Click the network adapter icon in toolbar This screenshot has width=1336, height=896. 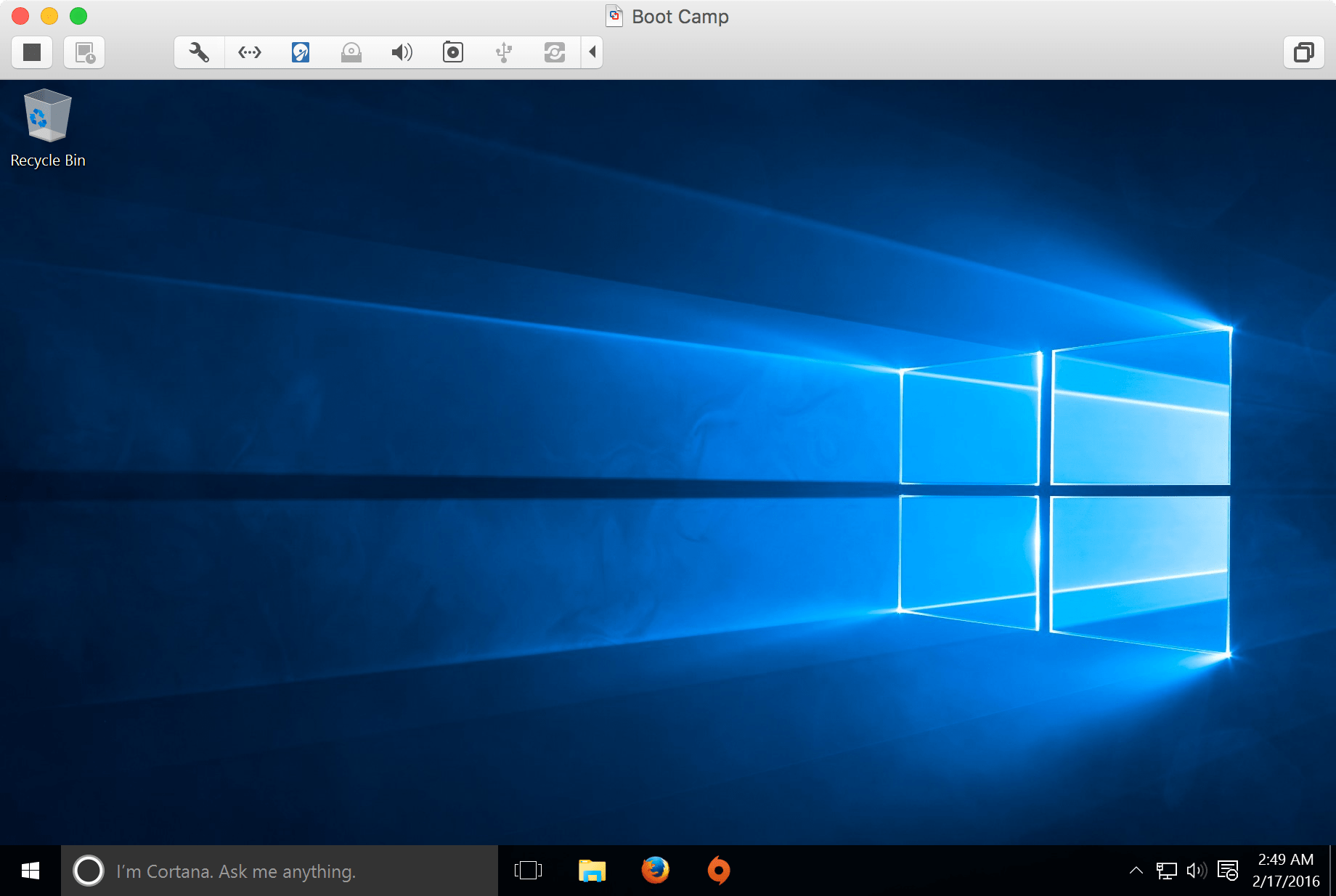[249, 52]
